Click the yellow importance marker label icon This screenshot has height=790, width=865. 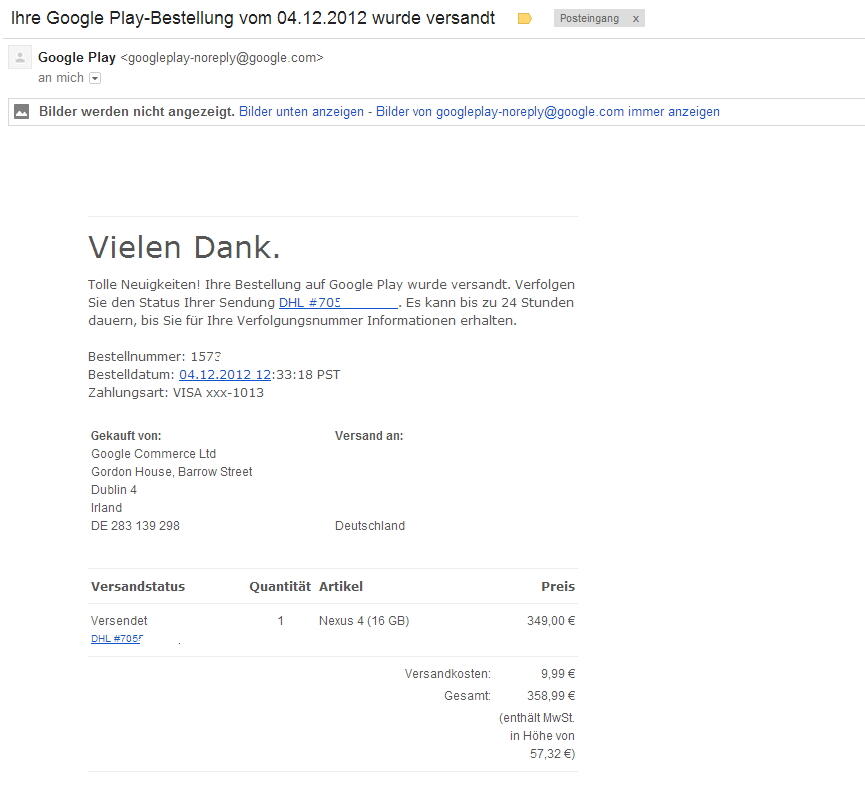(x=524, y=19)
